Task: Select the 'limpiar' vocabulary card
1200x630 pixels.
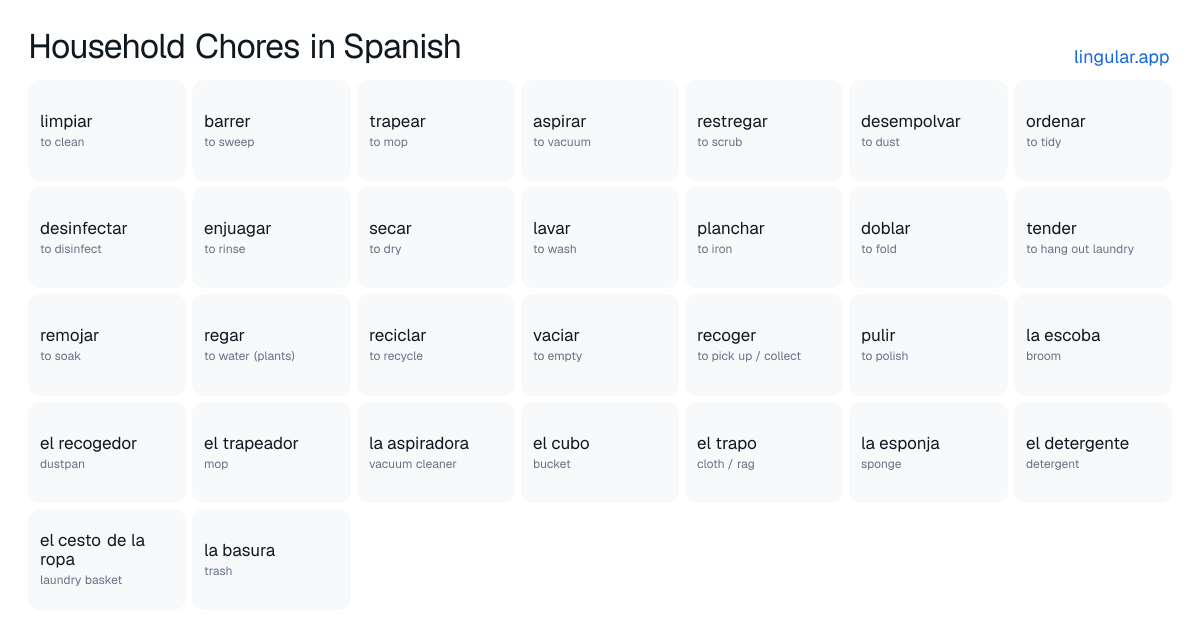Action: tap(107, 131)
